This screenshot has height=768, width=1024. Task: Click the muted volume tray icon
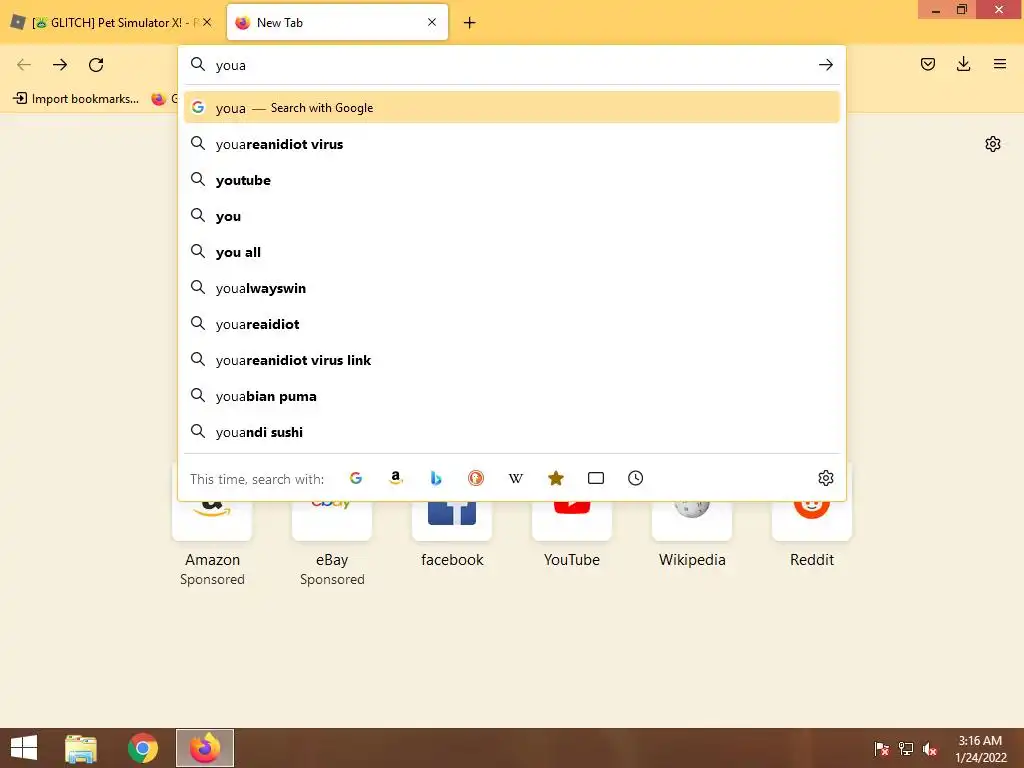coord(930,748)
